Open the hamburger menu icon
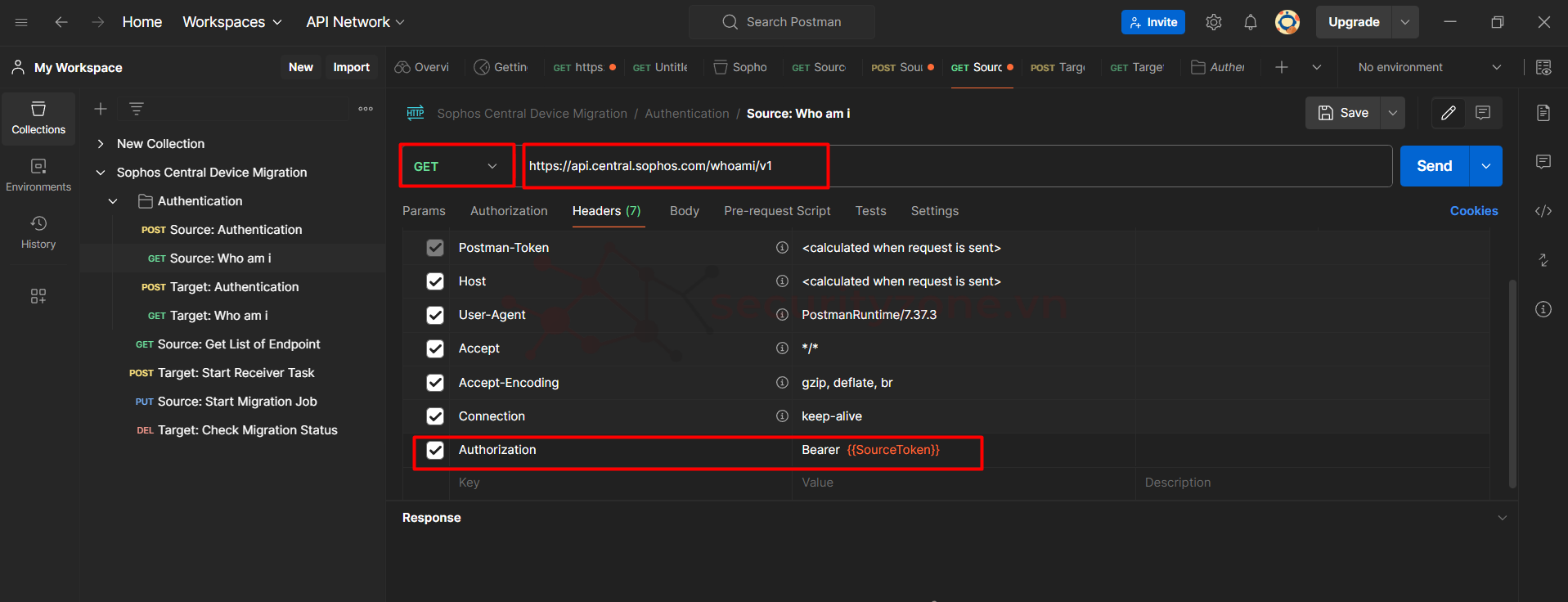This screenshot has width=1568, height=602. tap(21, 22)
